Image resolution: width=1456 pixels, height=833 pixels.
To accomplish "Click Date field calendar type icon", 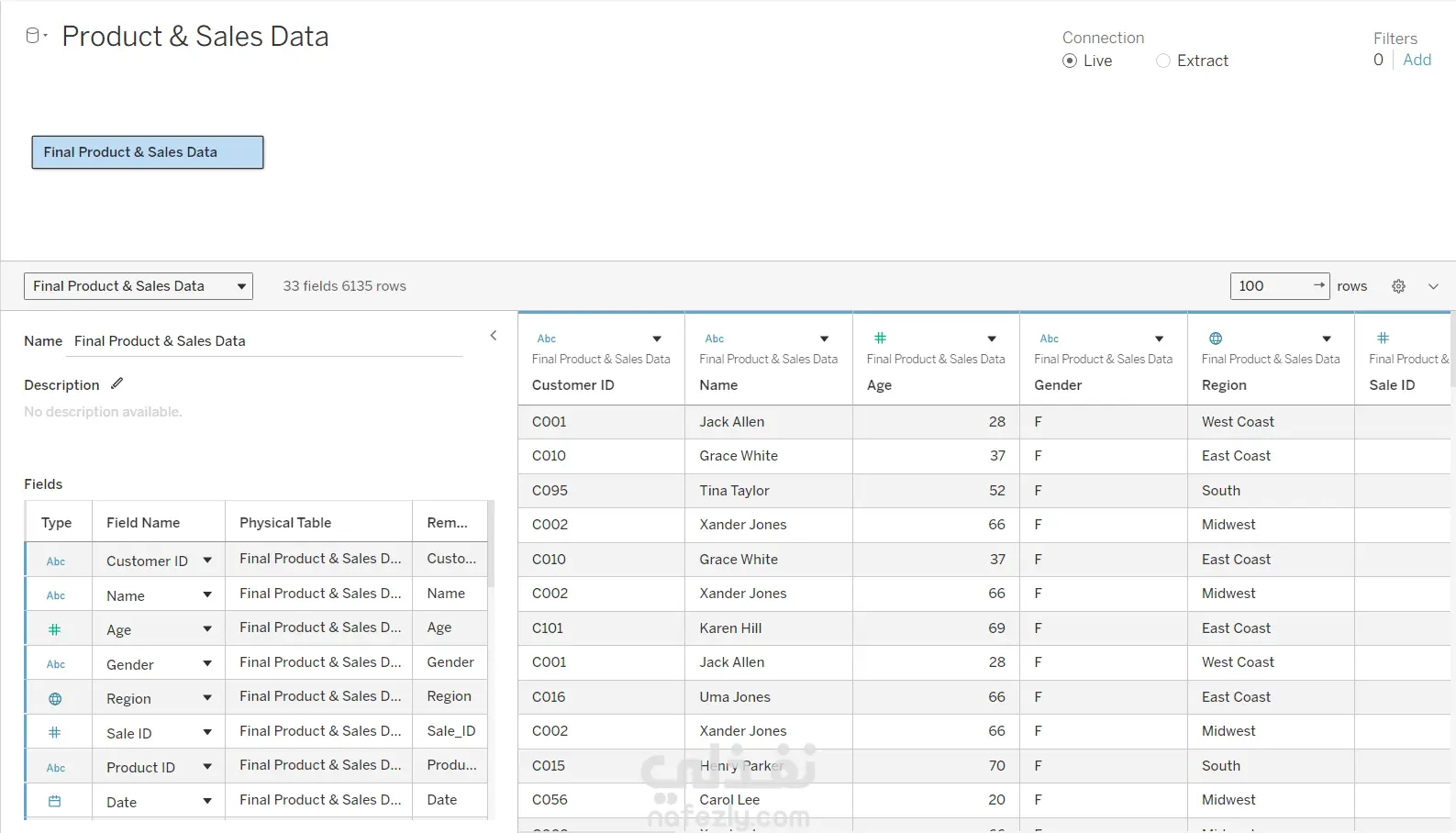I will pyautogui.click(x=55, y=802).
